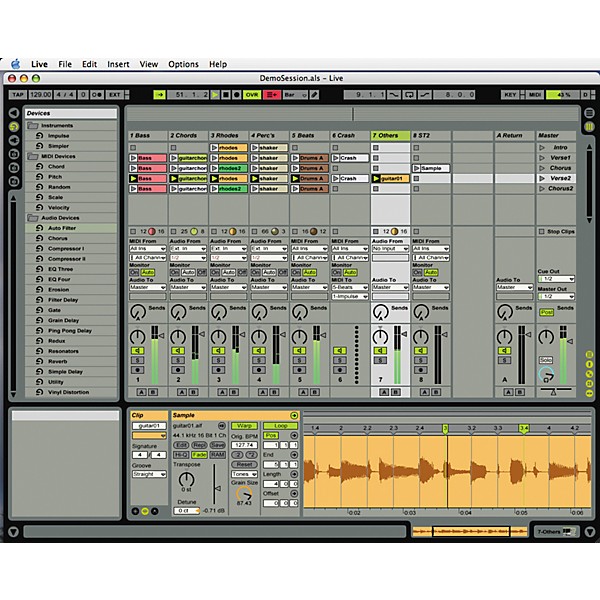Screen dimensions: 600x600
Task: Expand the Instruments folder
Action: click(x=33, y=126)
